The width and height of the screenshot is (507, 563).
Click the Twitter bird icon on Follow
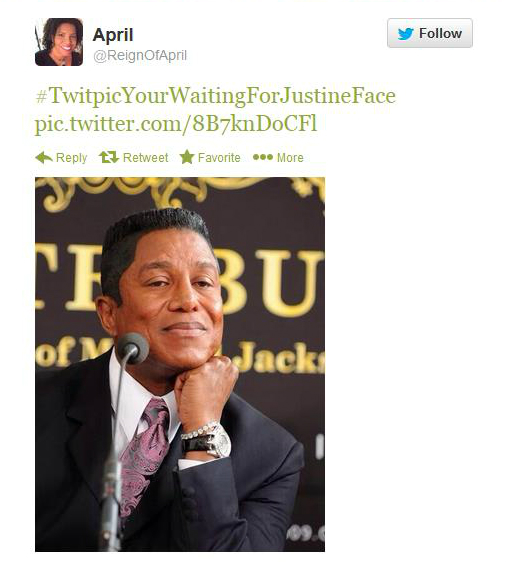point(406,34)
